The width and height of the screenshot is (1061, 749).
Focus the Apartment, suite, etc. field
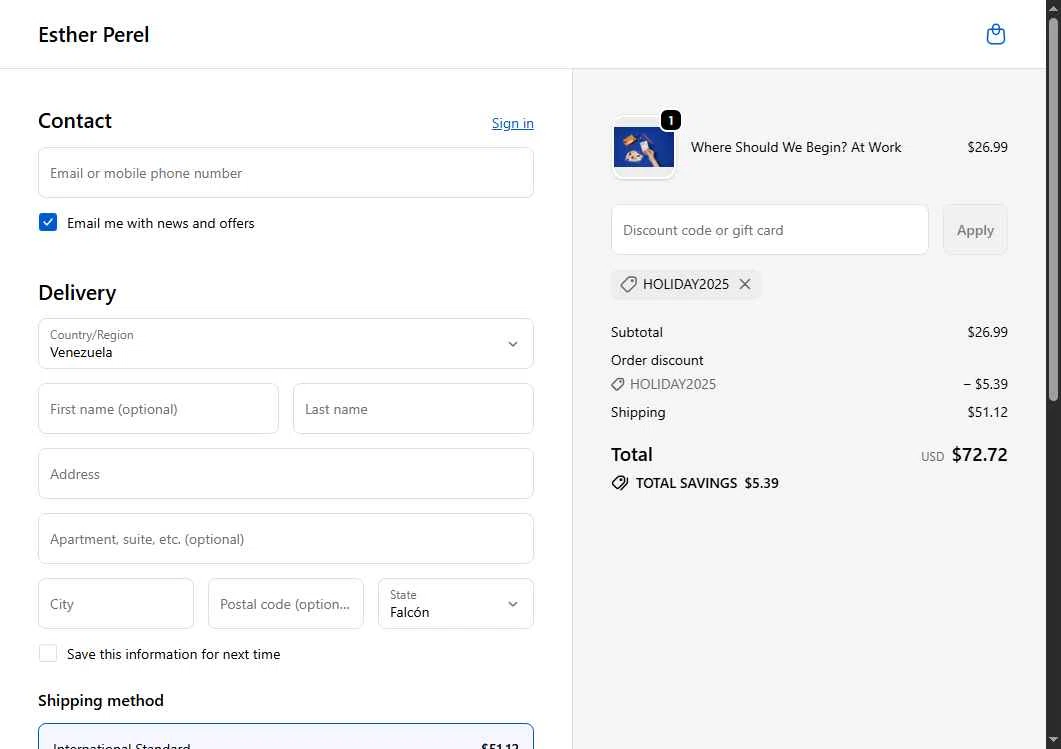[286, 539]
